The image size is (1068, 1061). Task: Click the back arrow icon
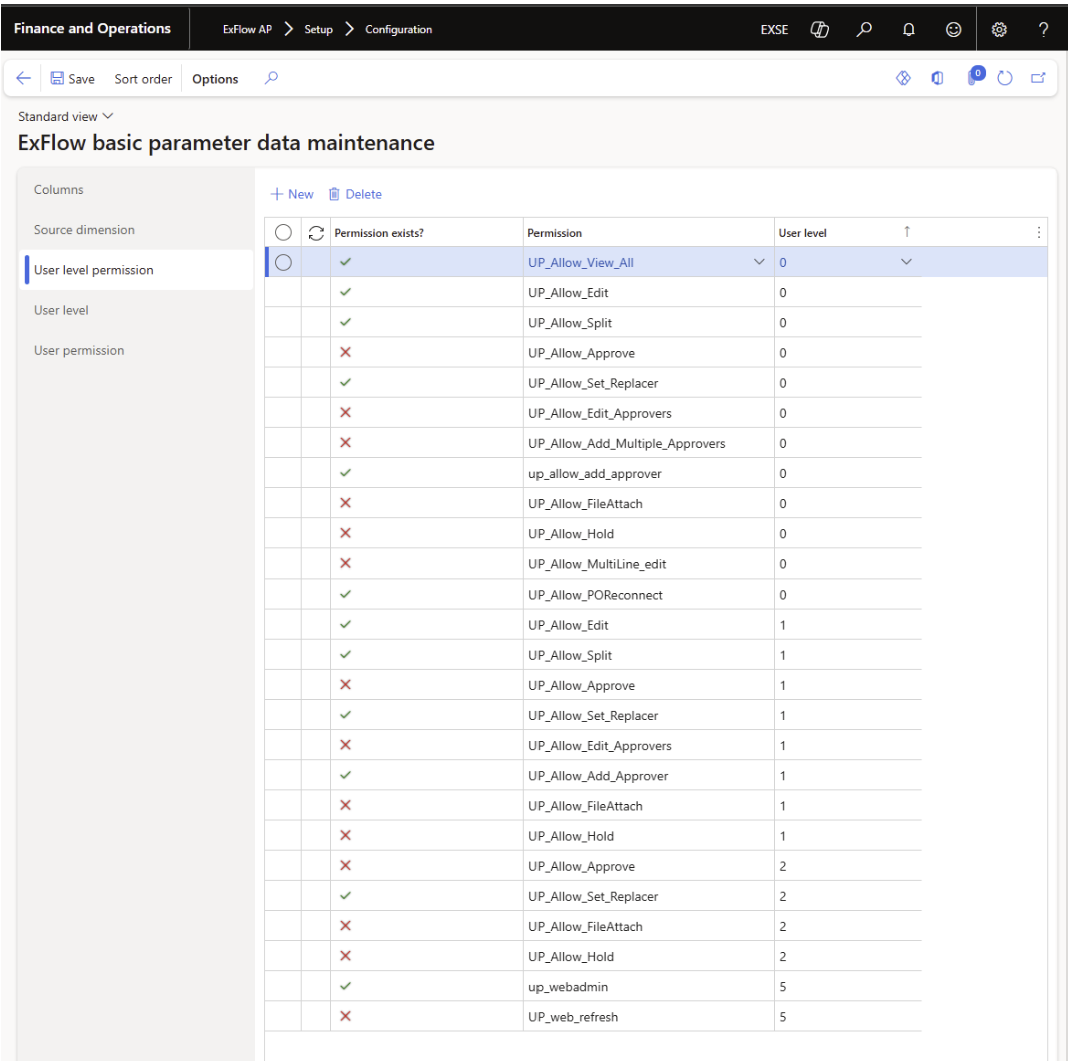click(x=23, y=78)
